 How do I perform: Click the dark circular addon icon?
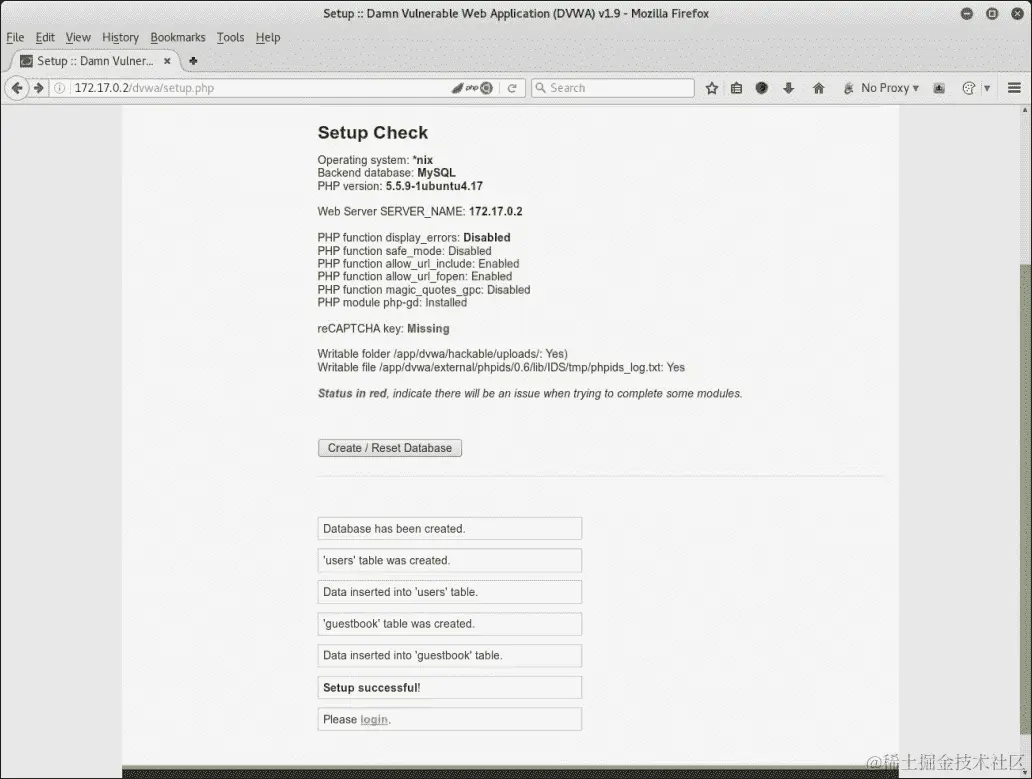[x=761, y=88]
